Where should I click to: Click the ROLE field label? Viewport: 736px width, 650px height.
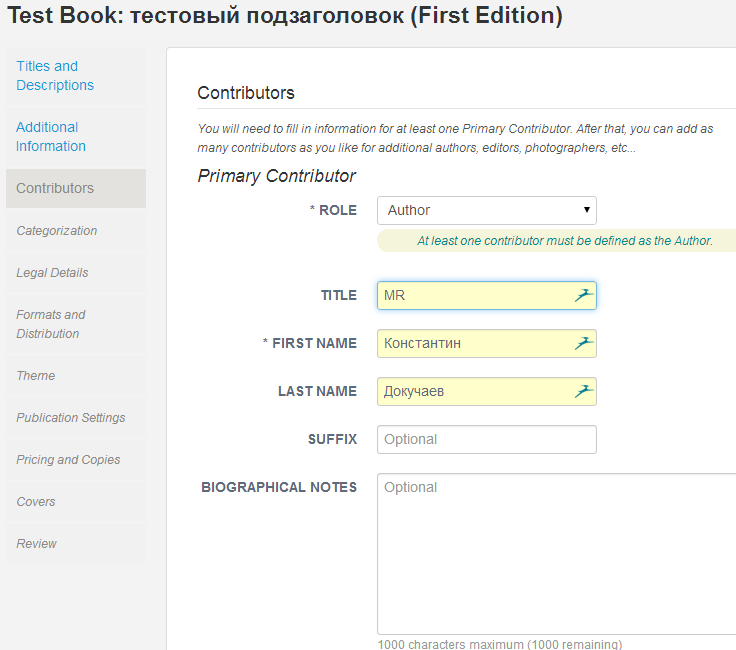[333, 210]
